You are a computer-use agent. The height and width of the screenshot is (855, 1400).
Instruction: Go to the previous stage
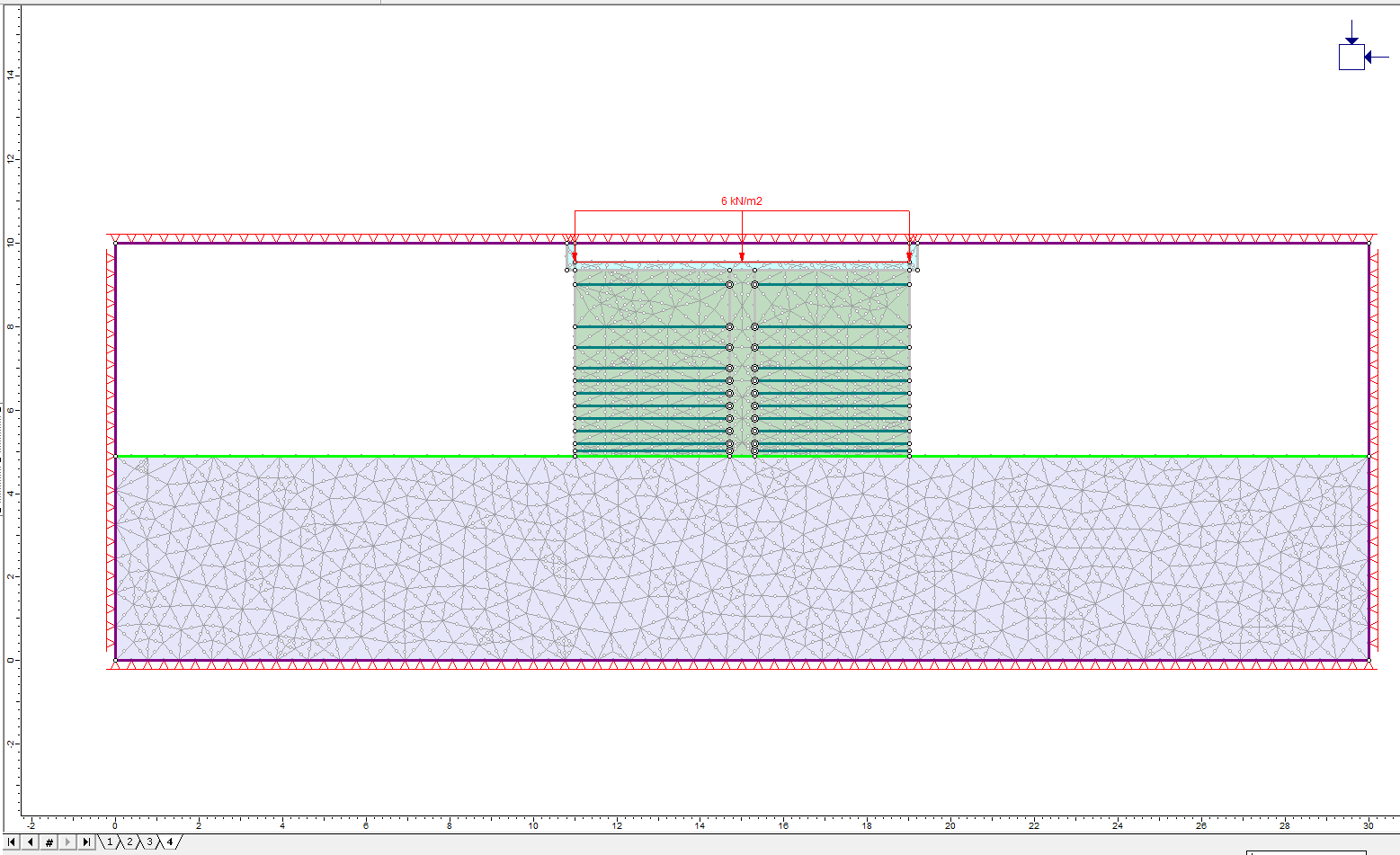click(x=31, y=842)
